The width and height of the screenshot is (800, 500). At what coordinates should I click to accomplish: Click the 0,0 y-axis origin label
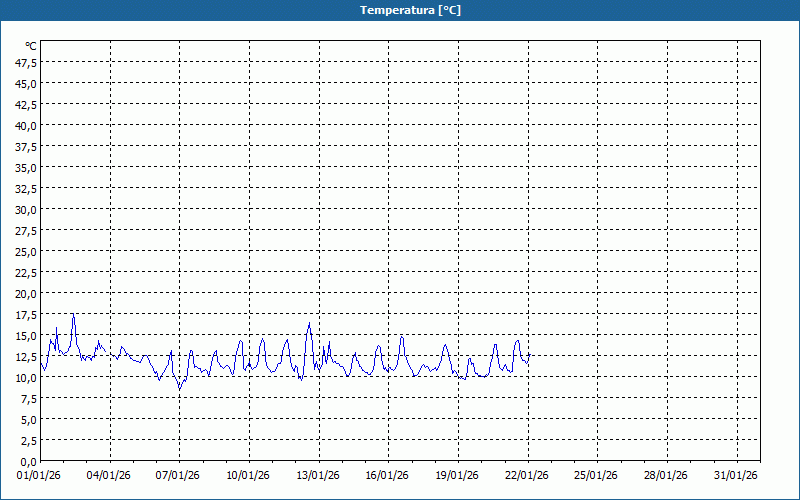pos(30,462)
